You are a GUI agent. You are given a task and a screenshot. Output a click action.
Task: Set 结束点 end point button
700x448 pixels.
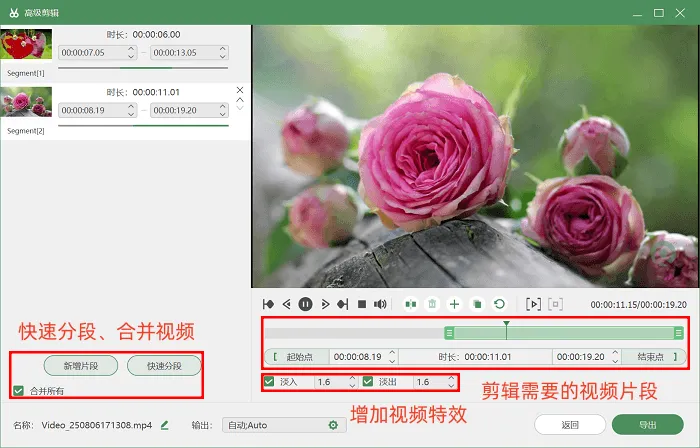pos(654,357)
